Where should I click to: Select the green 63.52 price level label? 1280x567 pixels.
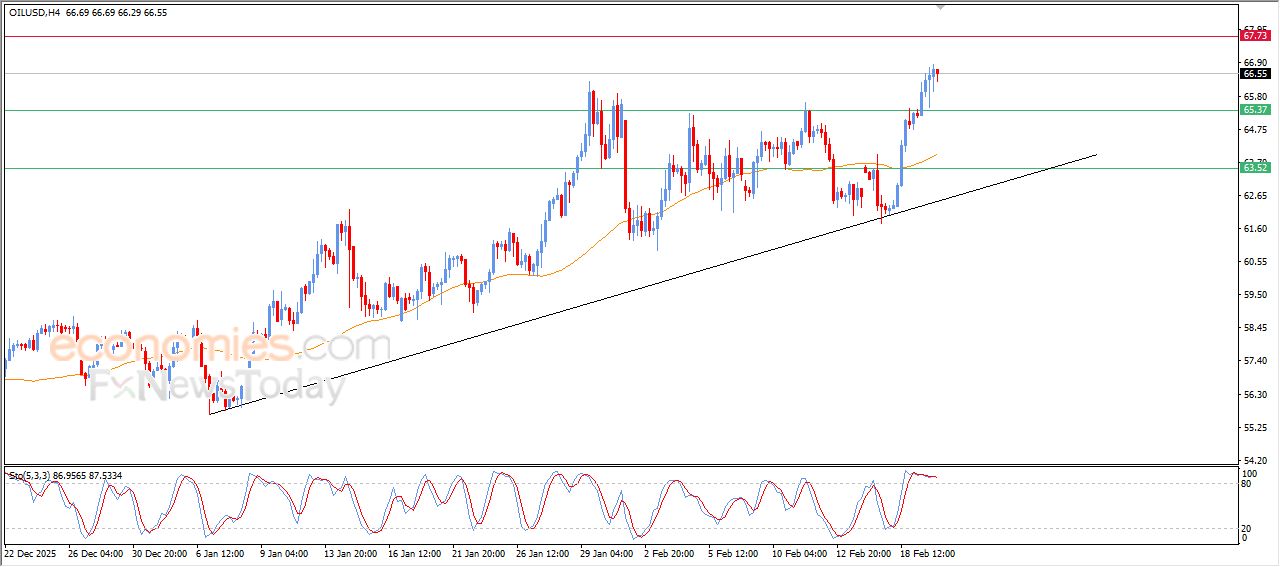tap(1254, 168)
